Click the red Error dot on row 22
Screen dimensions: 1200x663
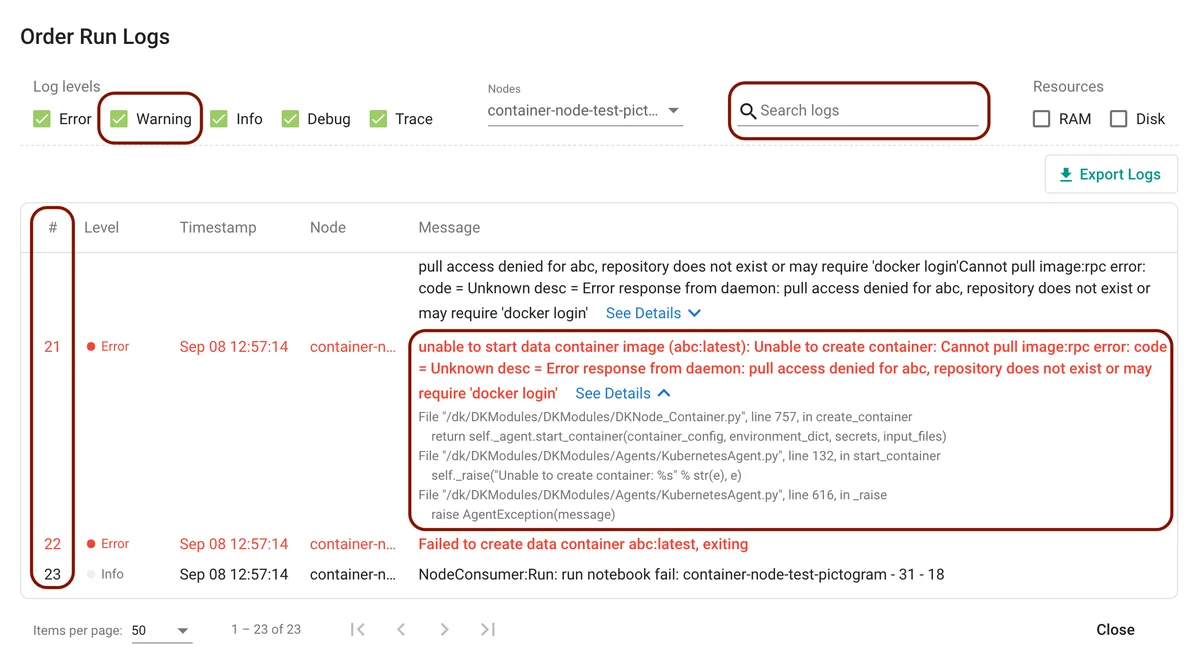pyautogui.click(x=91, y=544)
